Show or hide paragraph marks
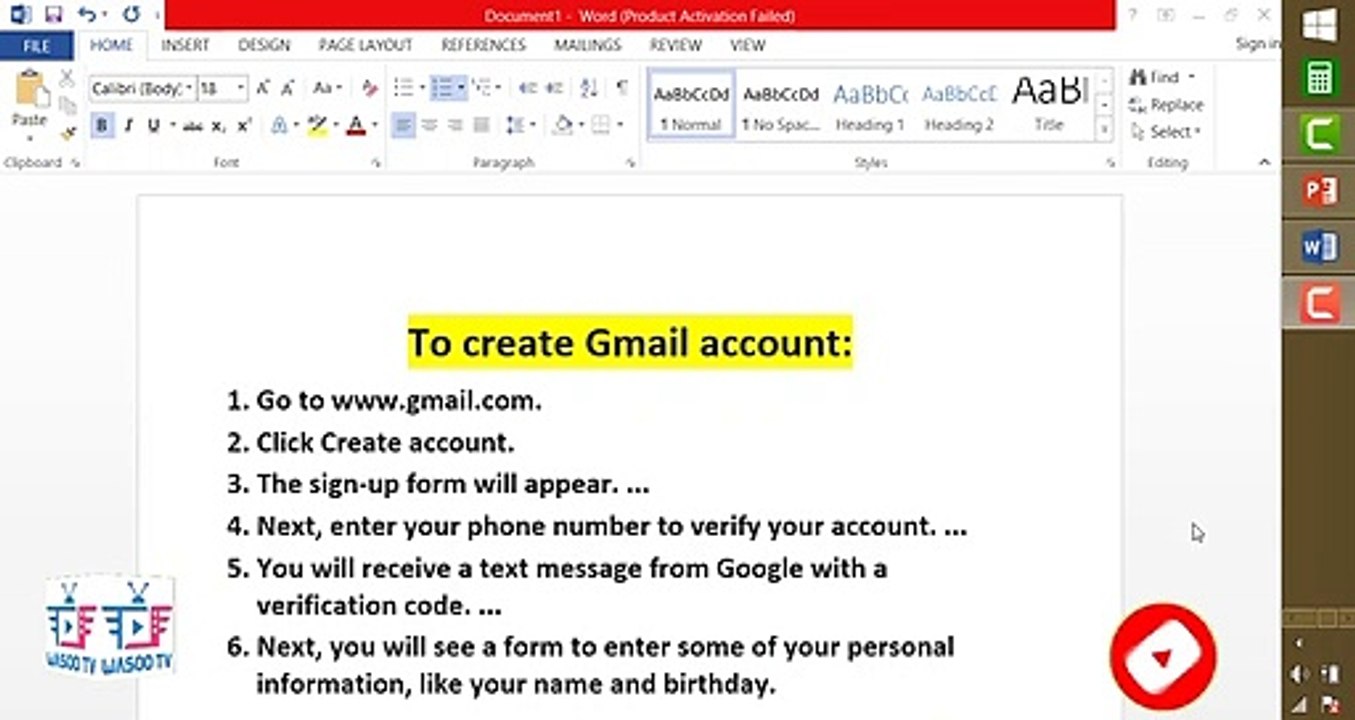Viewport: 1355px width, 720px height. click(x=622, y=88)
